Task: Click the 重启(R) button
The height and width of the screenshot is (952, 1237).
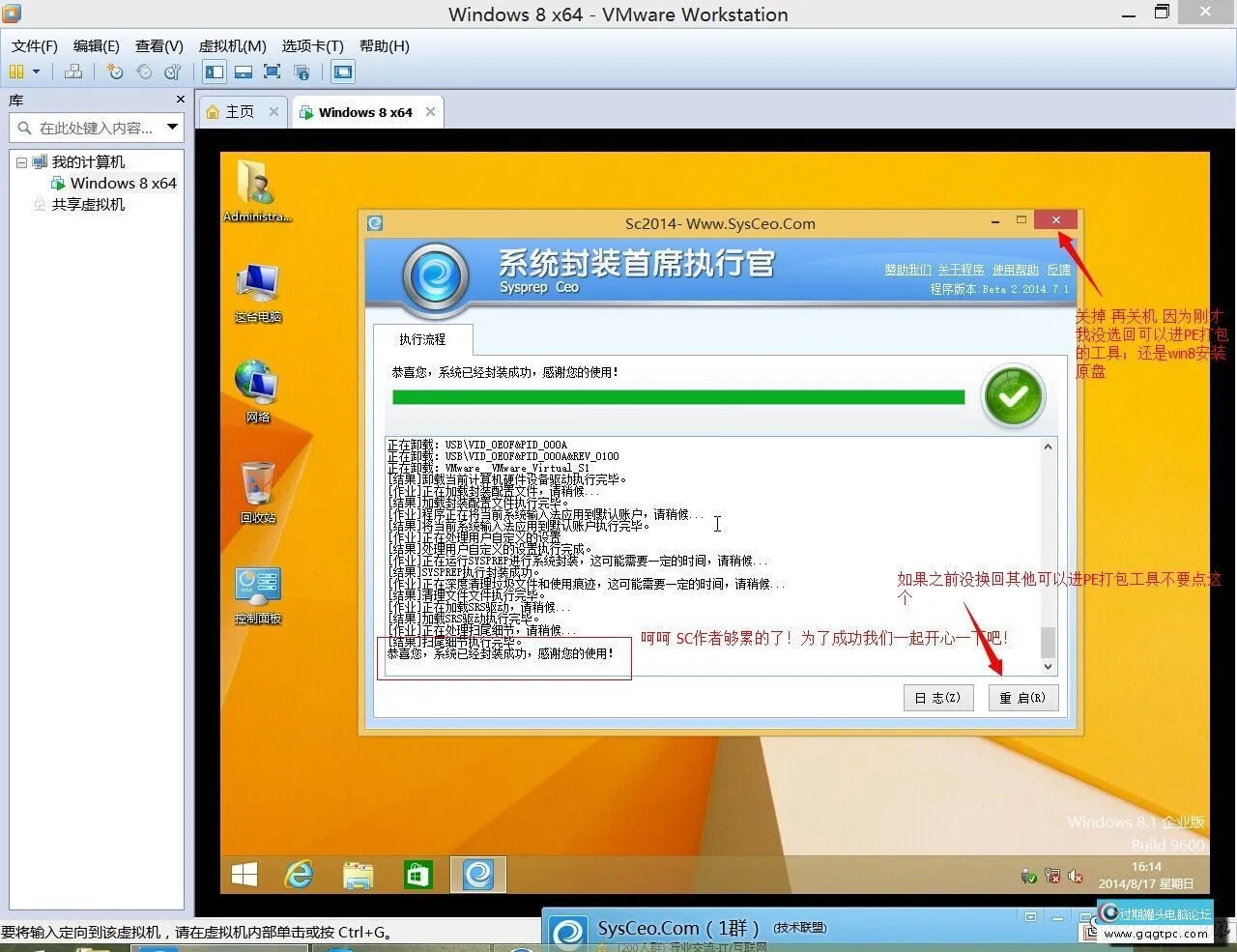Action: (1022, 698)
